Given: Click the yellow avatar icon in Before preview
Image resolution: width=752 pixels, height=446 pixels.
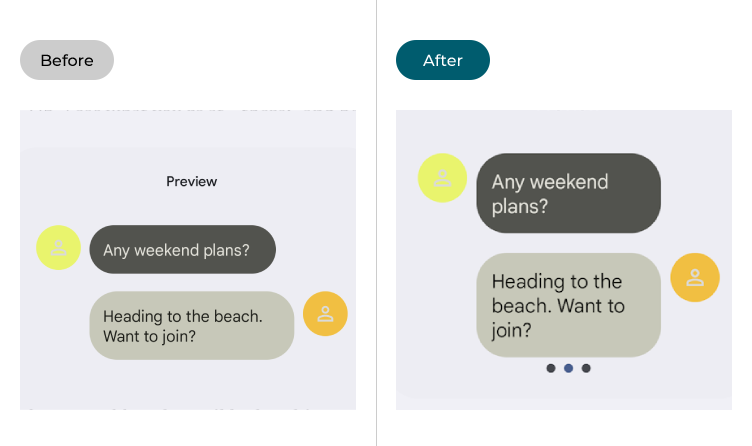Looking at the screenshot, I should coord(59,247).
